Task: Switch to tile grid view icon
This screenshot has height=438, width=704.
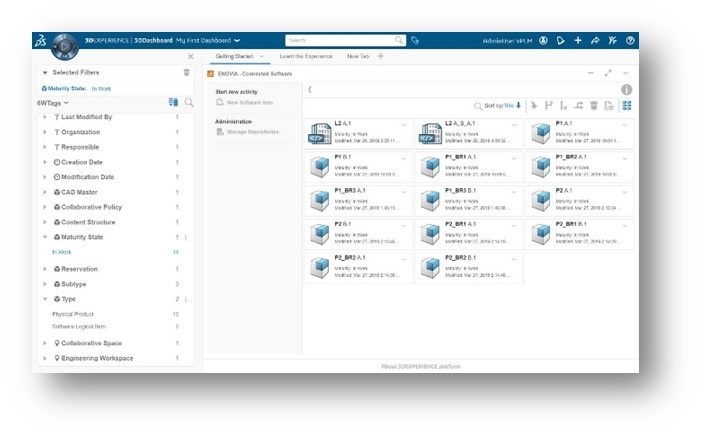Action: pyautogui.click(x=627, y=105)
